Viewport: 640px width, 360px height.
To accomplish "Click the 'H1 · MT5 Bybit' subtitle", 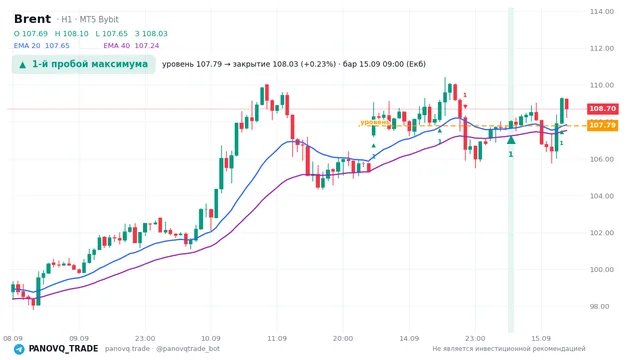I will point(90,20).
